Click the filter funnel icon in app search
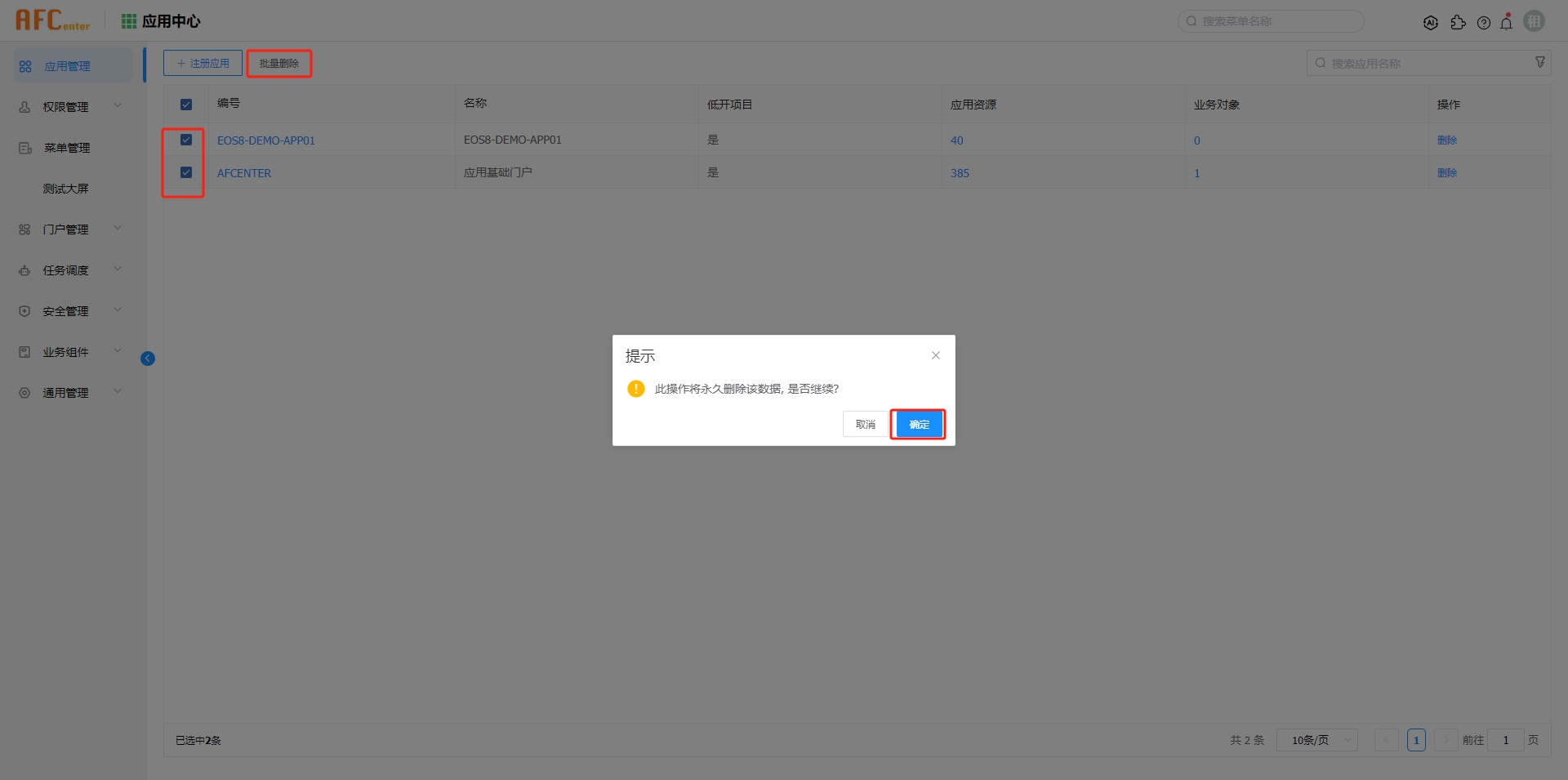Image resolution: width=1568 pixels, height=780 pixels. pos(1540,62)
